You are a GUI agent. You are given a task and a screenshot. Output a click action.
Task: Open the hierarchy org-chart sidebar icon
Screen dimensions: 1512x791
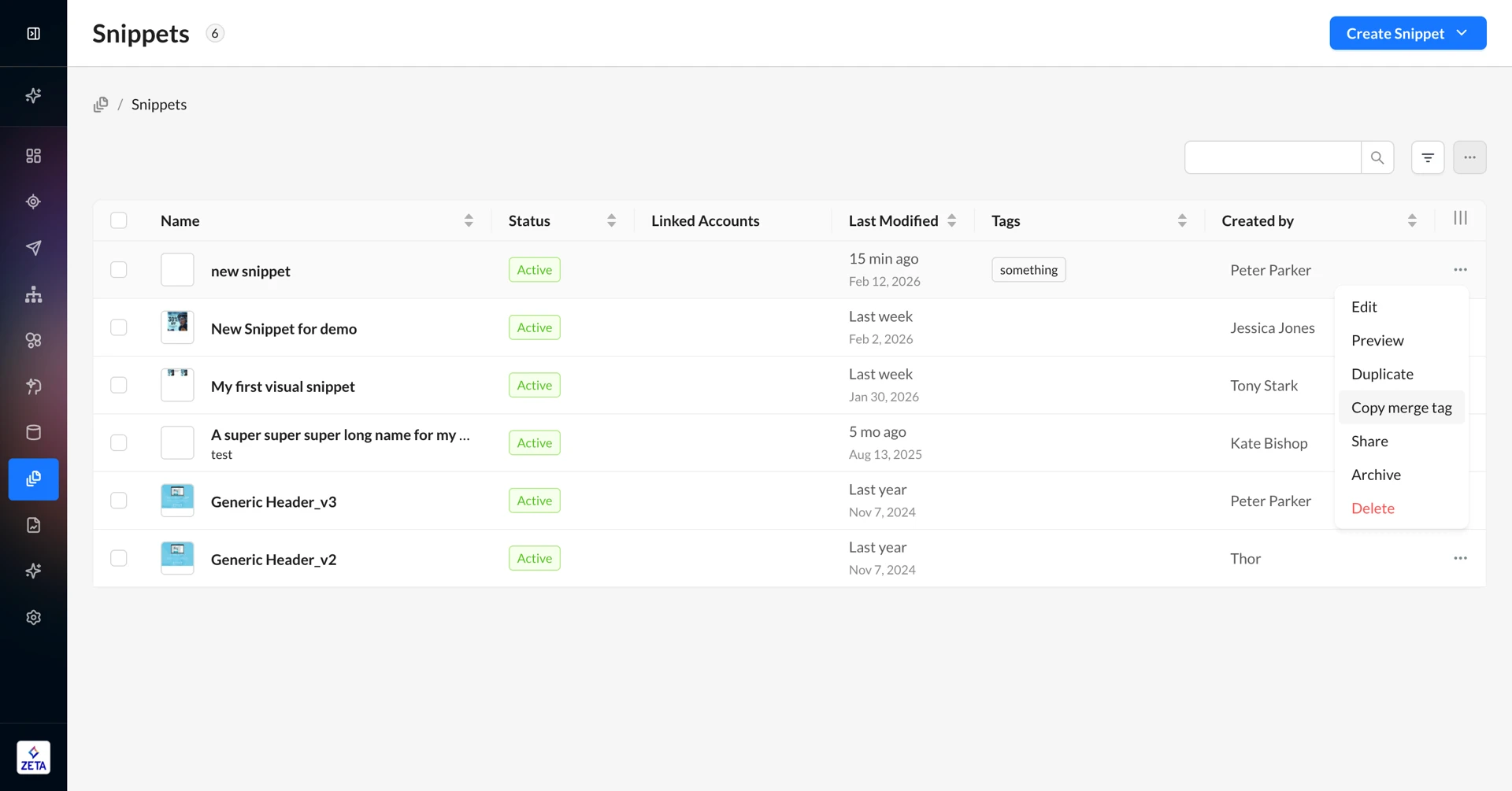33,294
